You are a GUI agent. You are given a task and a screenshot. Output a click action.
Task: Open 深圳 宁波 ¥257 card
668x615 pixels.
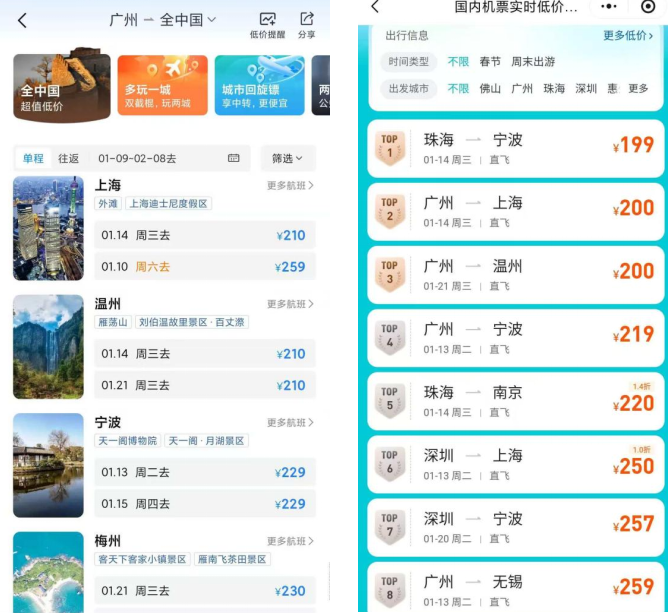tap(515, 528)
